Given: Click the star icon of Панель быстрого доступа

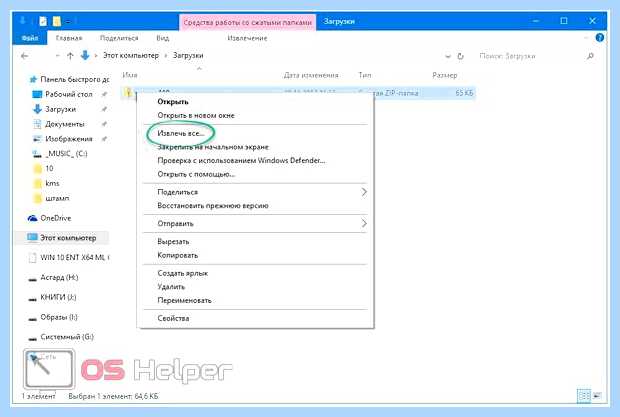Looking at the screenshot, I should [33, 79].
